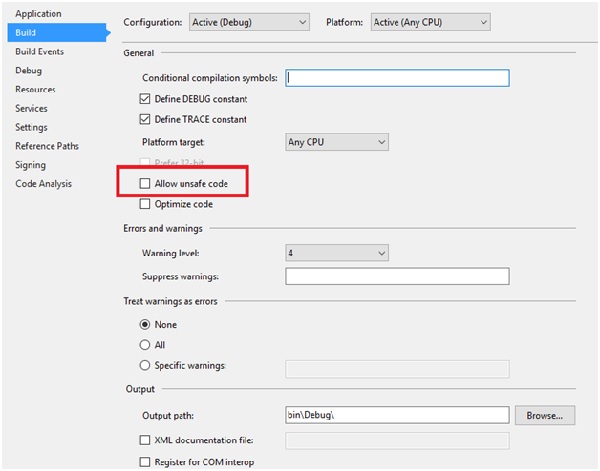The height and width of the screenshot is (471, 600).
Task: Choose the All warnings radio button
Action: coord(145,345)
